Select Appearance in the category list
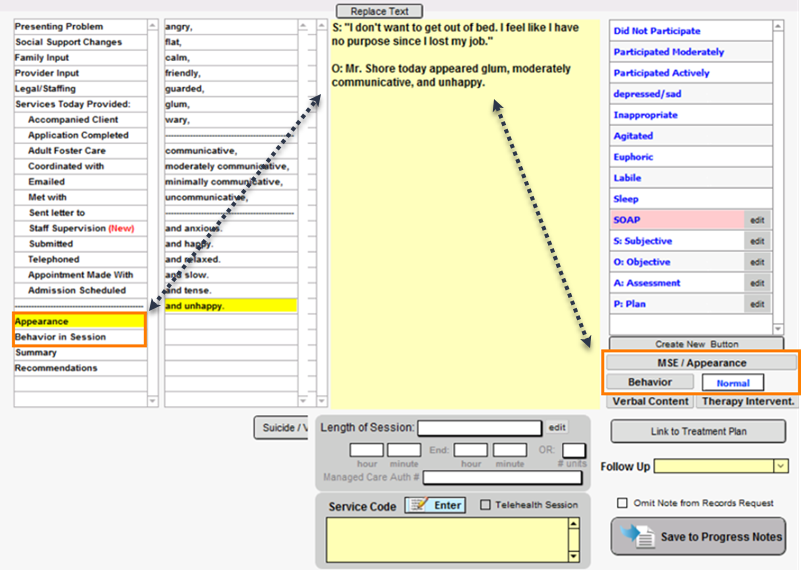The width and height of the screenshot is (801, 570). pyautogui.click(x=42, y=322)
